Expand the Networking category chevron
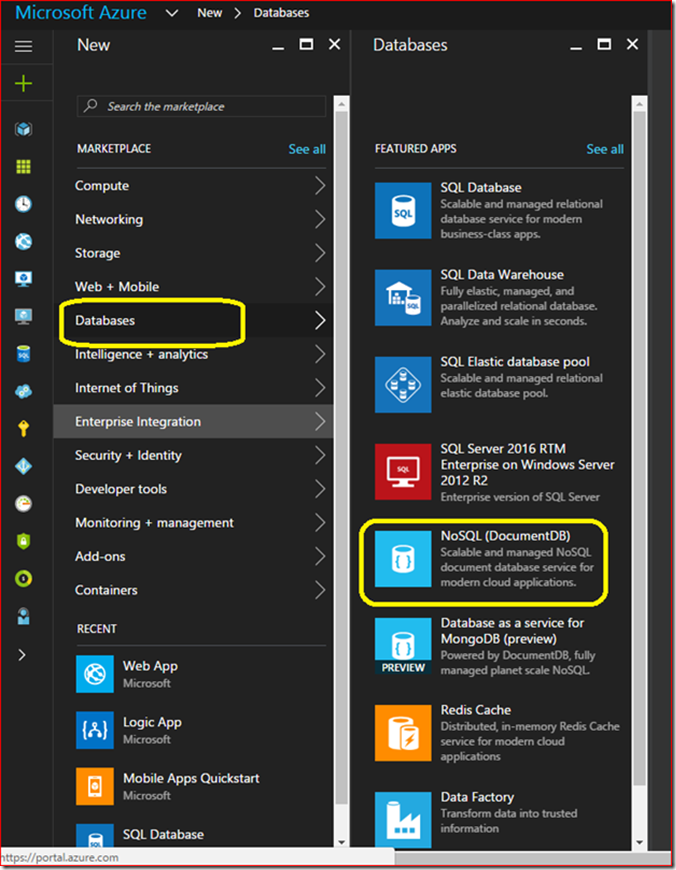 [320, 219]
